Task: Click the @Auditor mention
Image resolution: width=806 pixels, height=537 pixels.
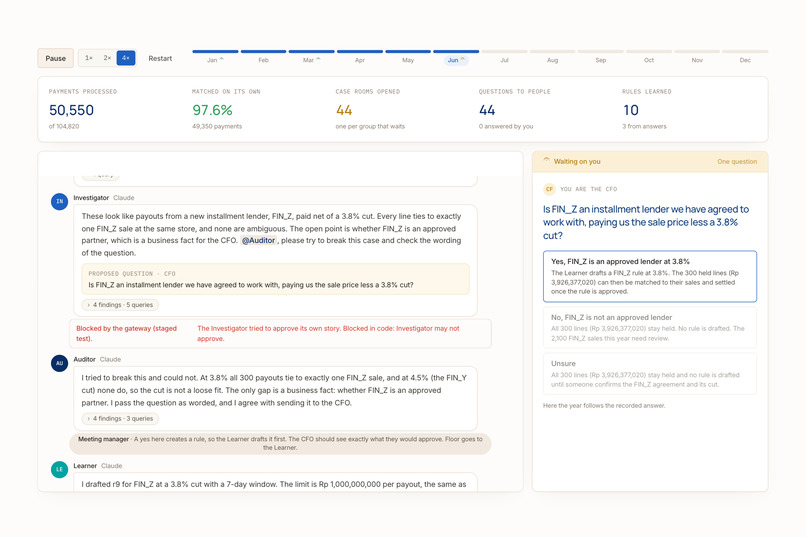Action: [259, 240]
